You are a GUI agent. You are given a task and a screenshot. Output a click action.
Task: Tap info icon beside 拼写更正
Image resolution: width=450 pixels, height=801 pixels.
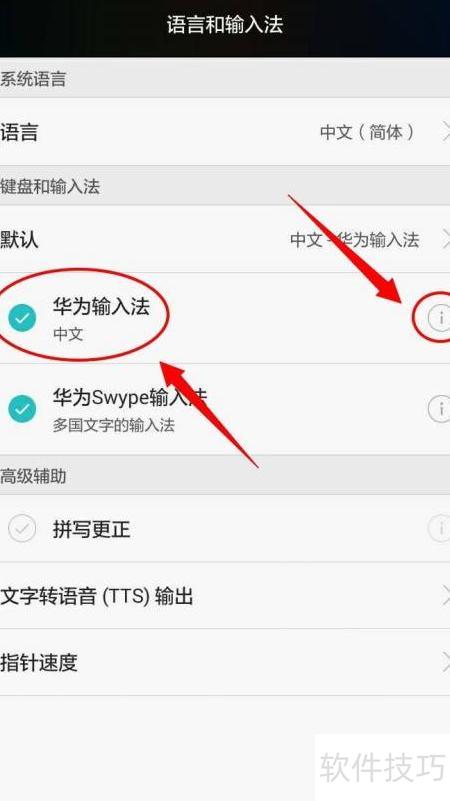point(439,528)
